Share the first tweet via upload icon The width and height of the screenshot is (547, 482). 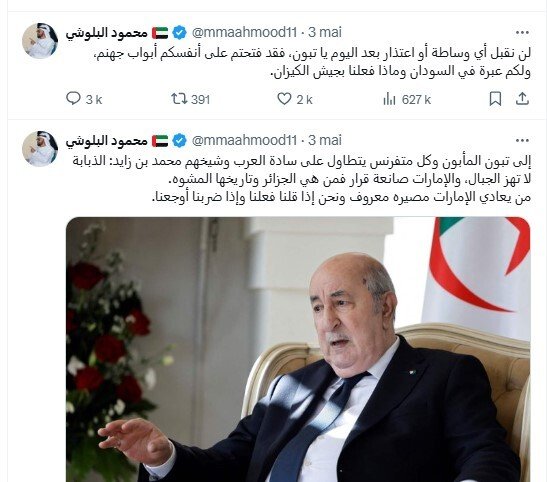(522, 99)
